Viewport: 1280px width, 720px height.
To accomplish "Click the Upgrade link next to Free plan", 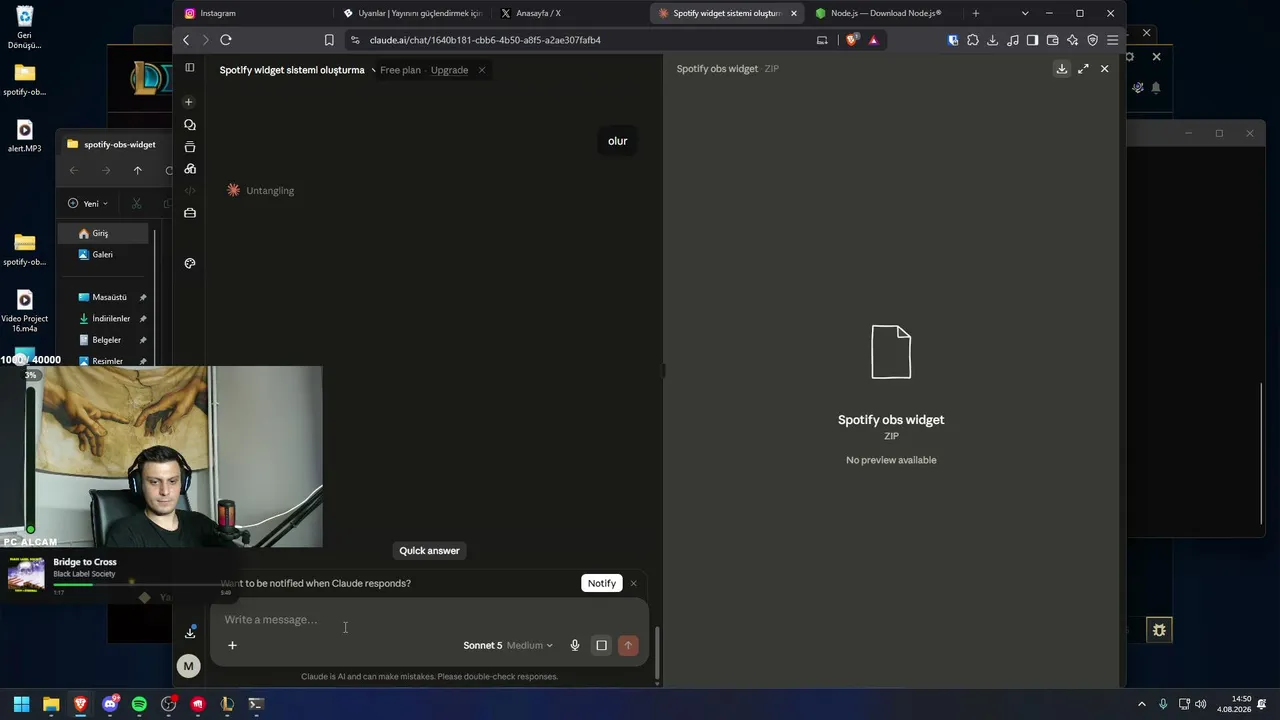I will pos(449,70).
